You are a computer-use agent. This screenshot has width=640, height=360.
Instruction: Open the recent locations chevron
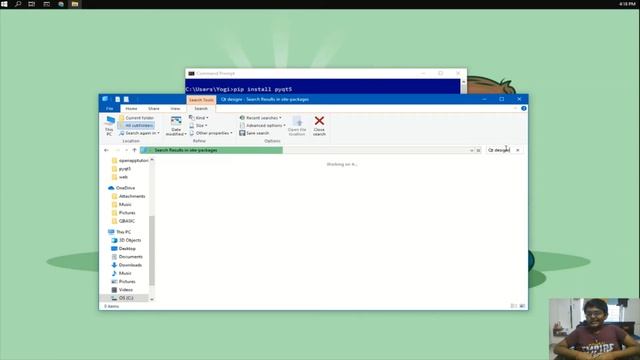126,150
